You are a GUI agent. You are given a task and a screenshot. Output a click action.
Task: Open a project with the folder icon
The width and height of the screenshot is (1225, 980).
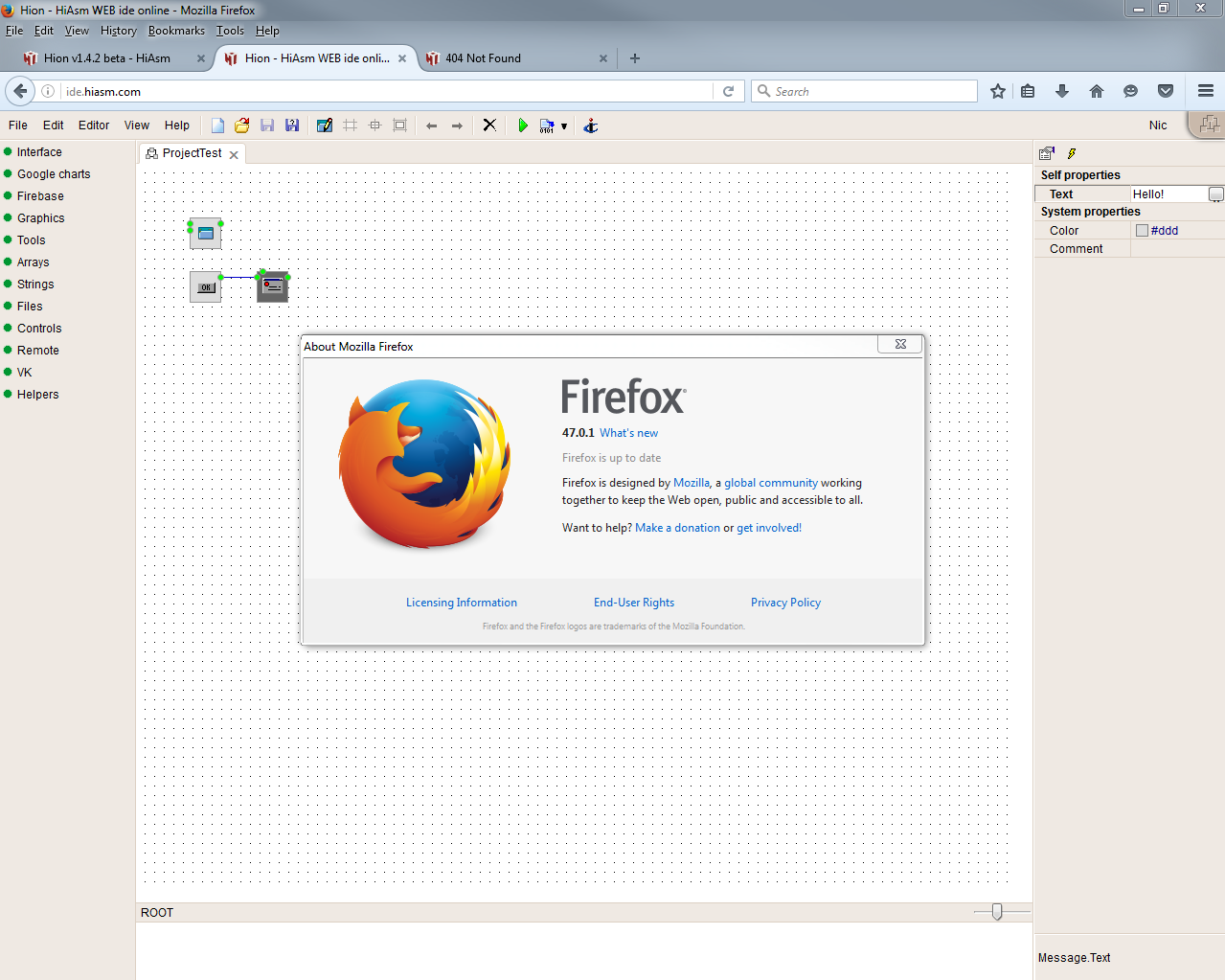coord(242,125)
